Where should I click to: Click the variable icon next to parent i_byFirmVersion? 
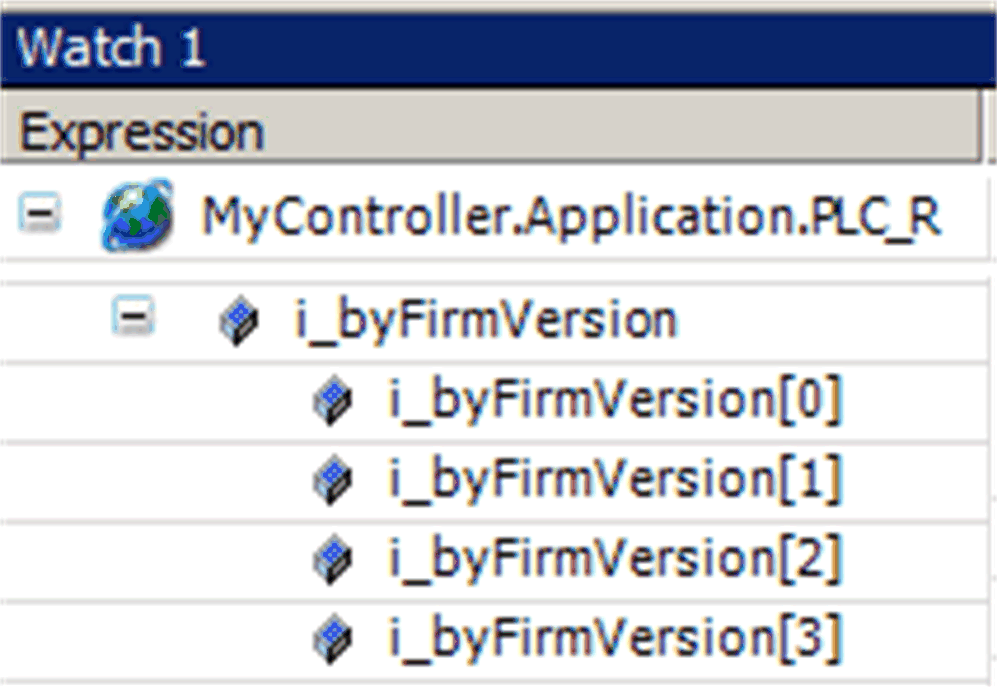pyautogui.click(x=239, y=320)
